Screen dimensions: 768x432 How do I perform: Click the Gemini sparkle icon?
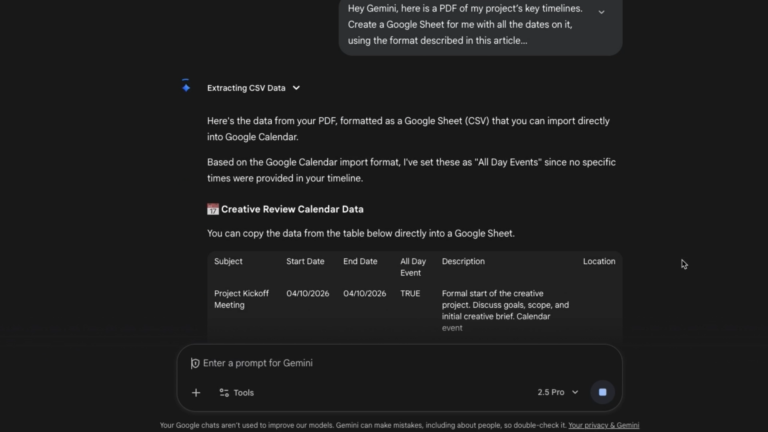coord(186,87)
